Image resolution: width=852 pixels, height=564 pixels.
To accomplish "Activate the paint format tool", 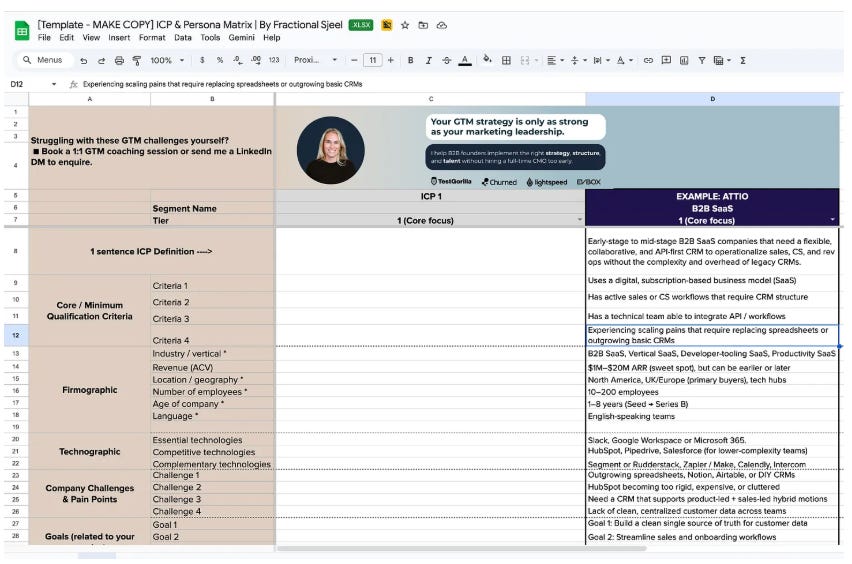I will point(137,60).
